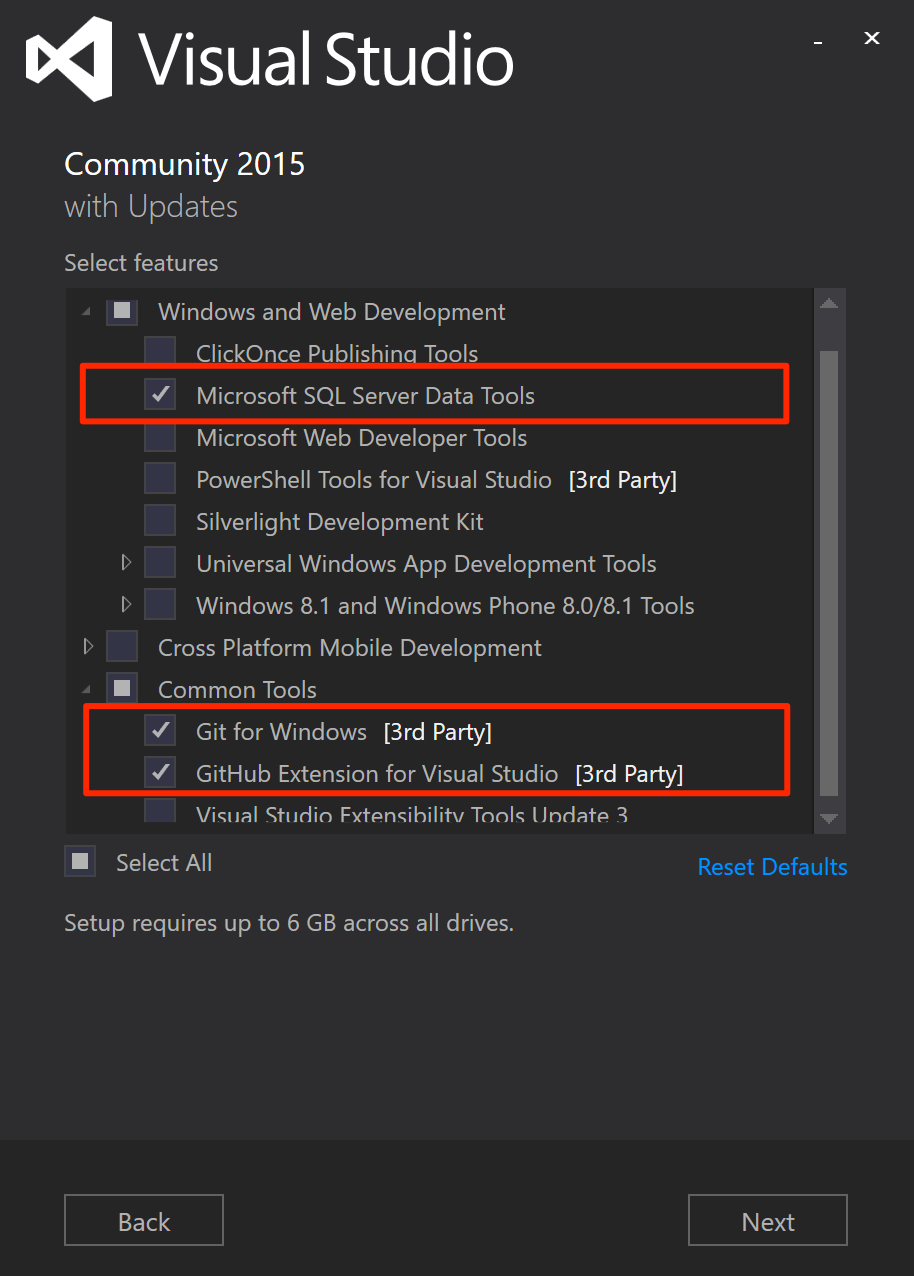Enable ClickOnce Publishing Tools checkbox
Screen dimensions: 914x1276
[160, 353]
